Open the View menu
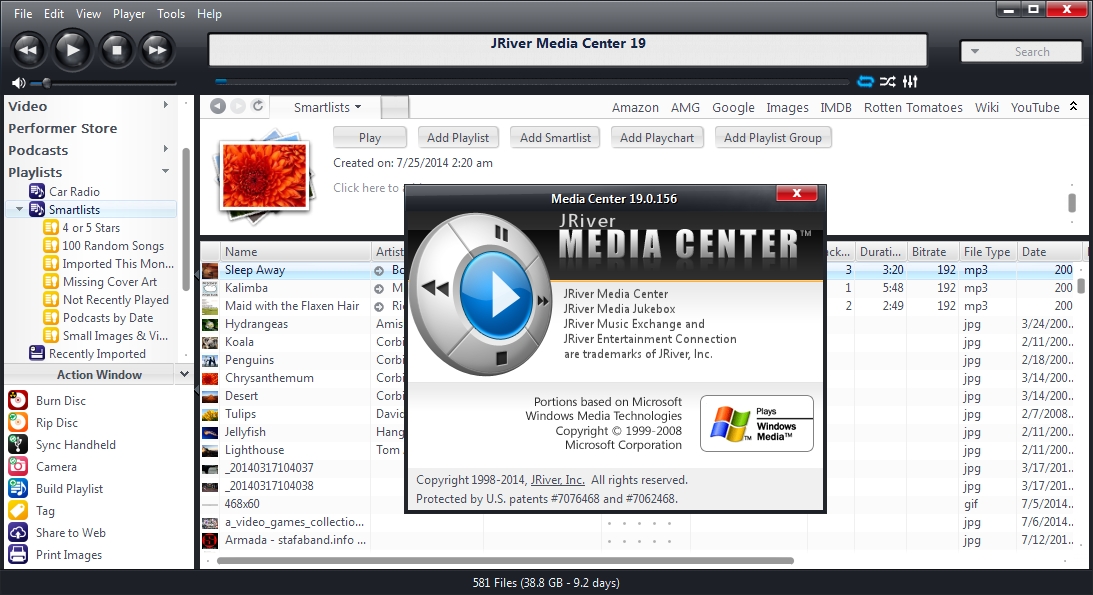1093x595 pixels. [89, 13]
